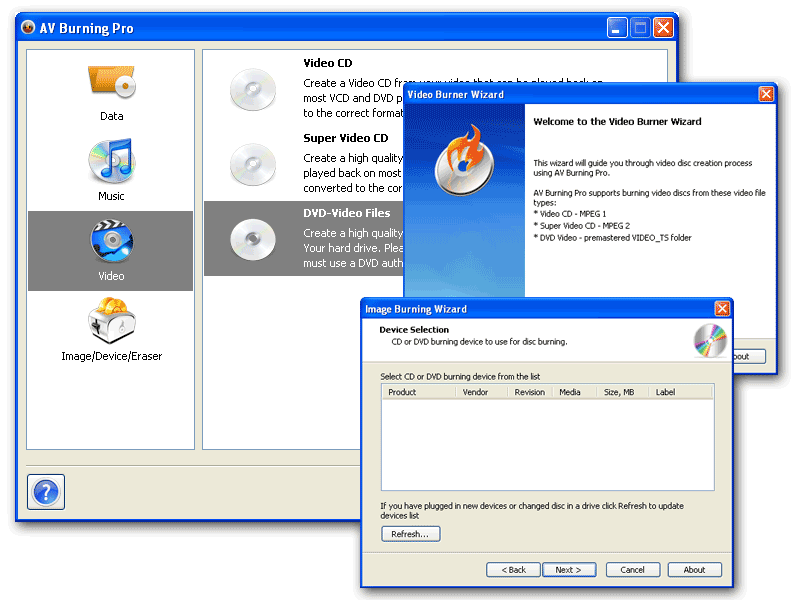Screen dimensions: 800x600
Task: Go back with the < Back button
Action: point(513,569)
